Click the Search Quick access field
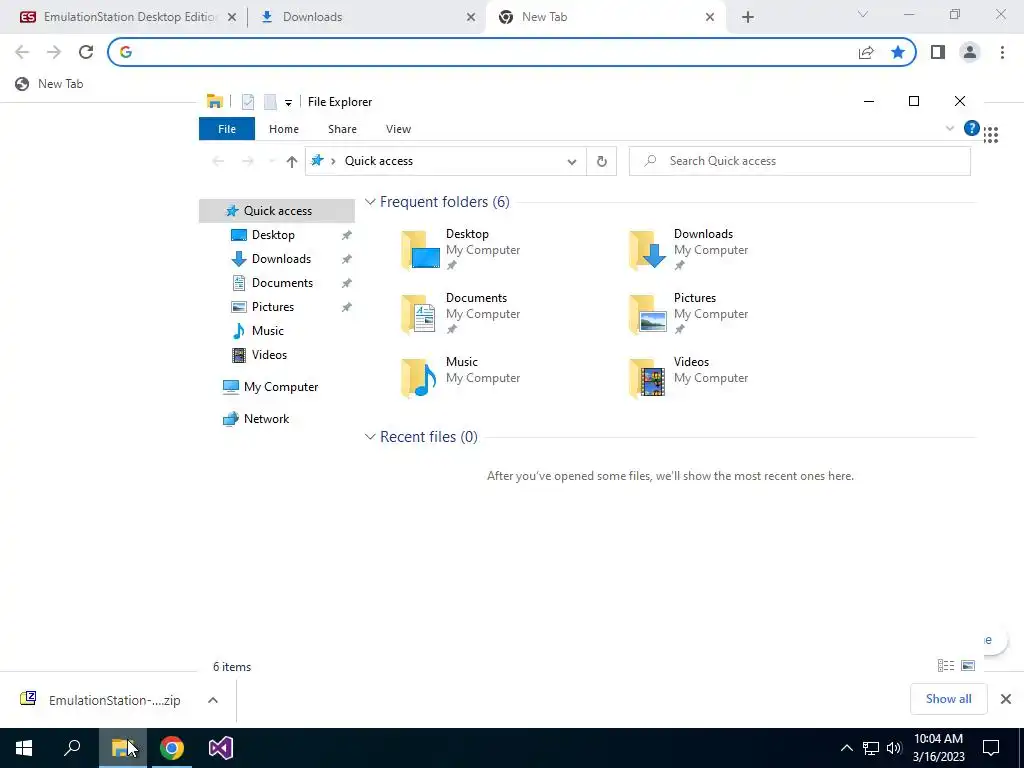Screen dimensions: 1024x768 click(799, 161)
